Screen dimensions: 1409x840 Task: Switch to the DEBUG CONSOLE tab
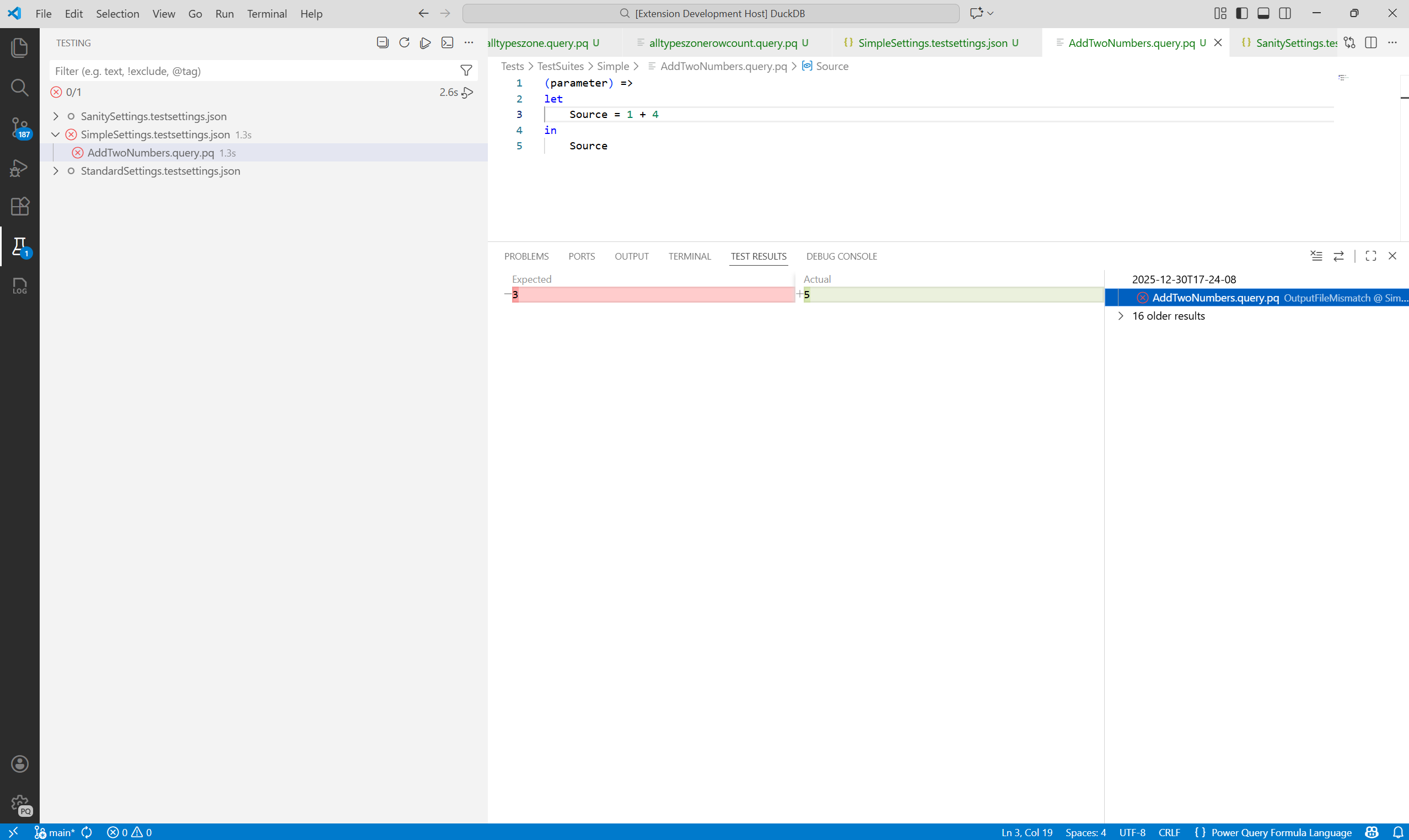point(842,256)
